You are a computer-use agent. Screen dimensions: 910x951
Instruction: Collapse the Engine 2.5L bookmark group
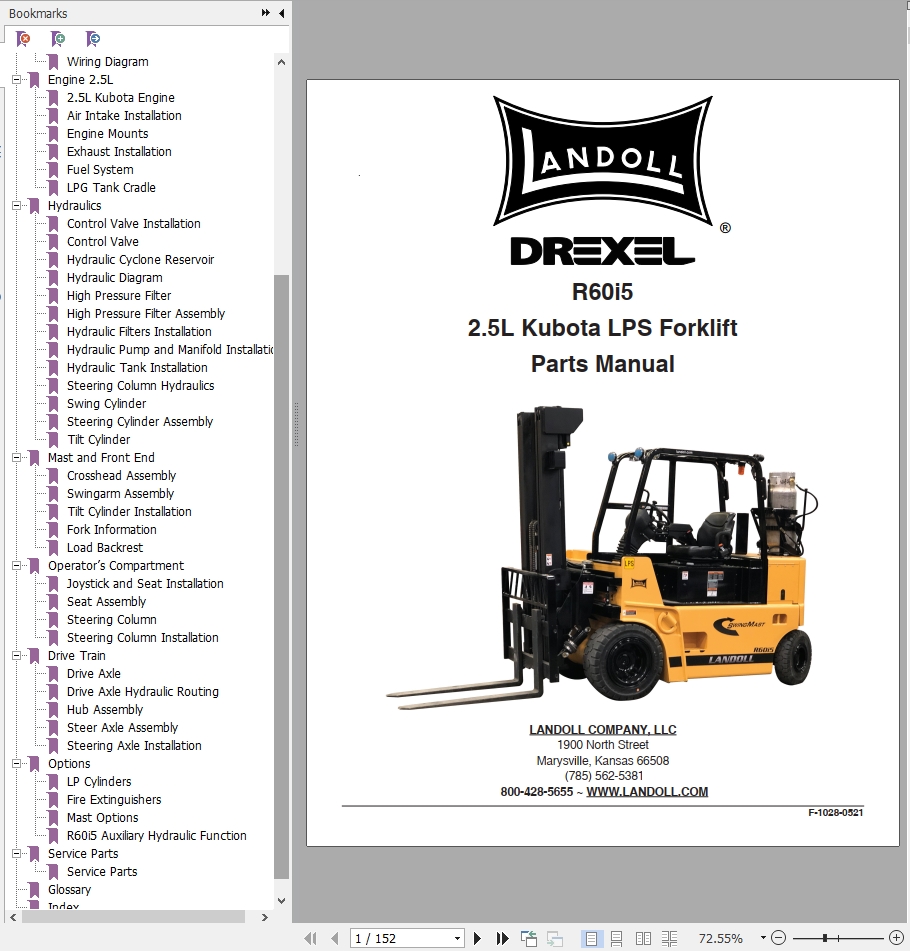(16, 79)
